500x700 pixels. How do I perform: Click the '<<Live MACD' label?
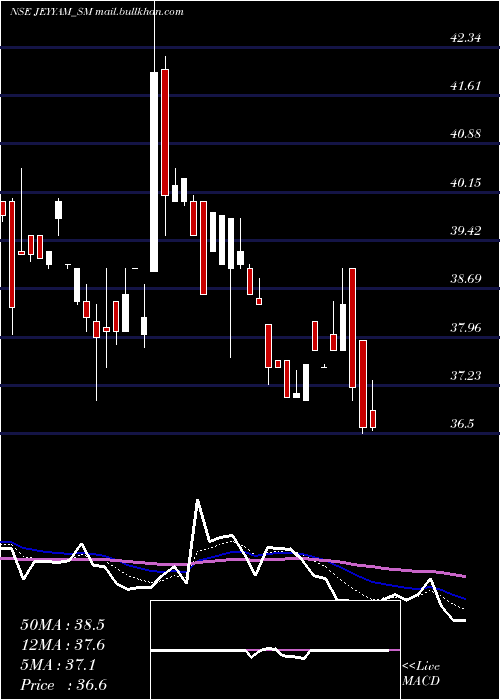(421, 674)
